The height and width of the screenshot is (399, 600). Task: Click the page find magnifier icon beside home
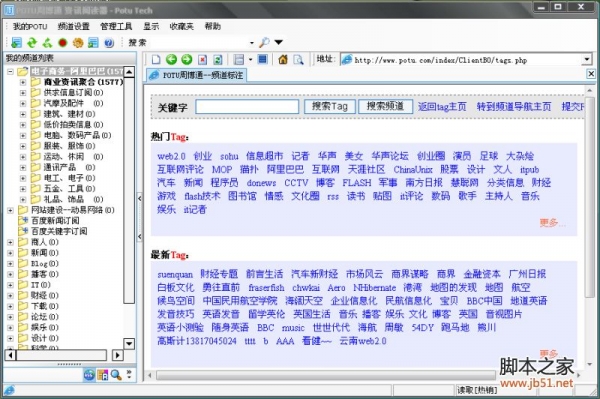click(298, 60)
